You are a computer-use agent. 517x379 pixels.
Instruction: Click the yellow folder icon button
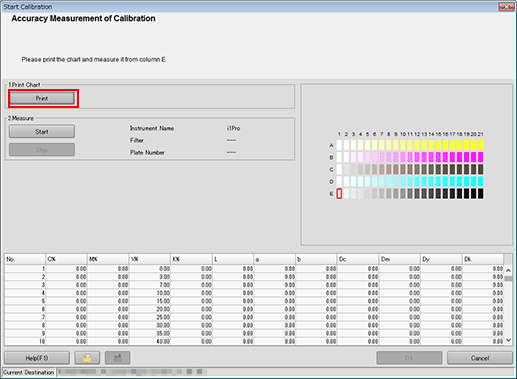tap(87, 358)
